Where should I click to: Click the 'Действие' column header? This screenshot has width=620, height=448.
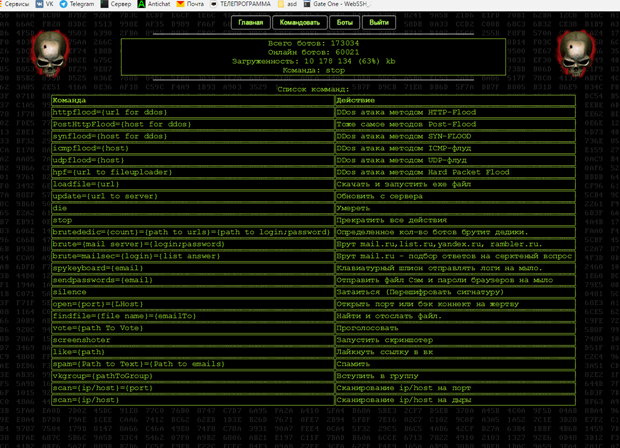[455, 100]
